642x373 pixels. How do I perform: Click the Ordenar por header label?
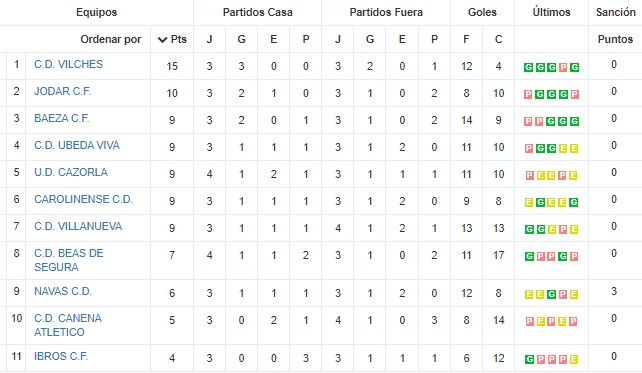click(x=111, y=39)
